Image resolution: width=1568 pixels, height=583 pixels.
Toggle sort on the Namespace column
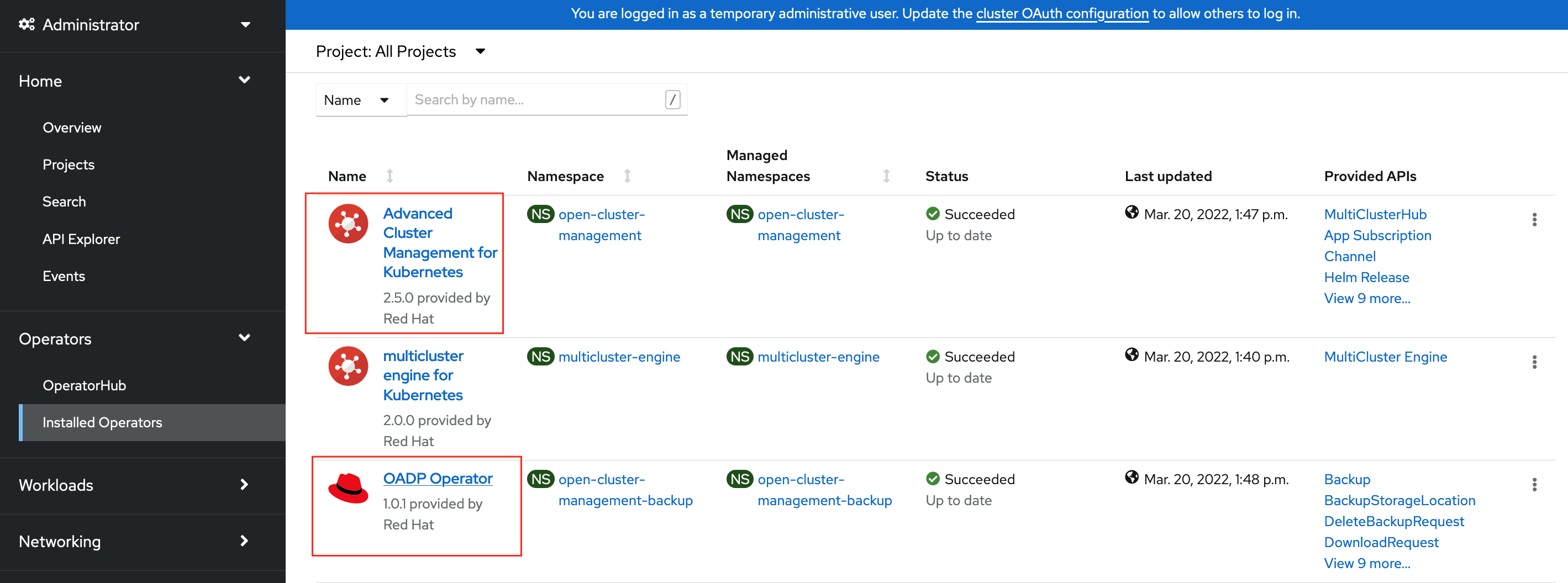[628, 175]
